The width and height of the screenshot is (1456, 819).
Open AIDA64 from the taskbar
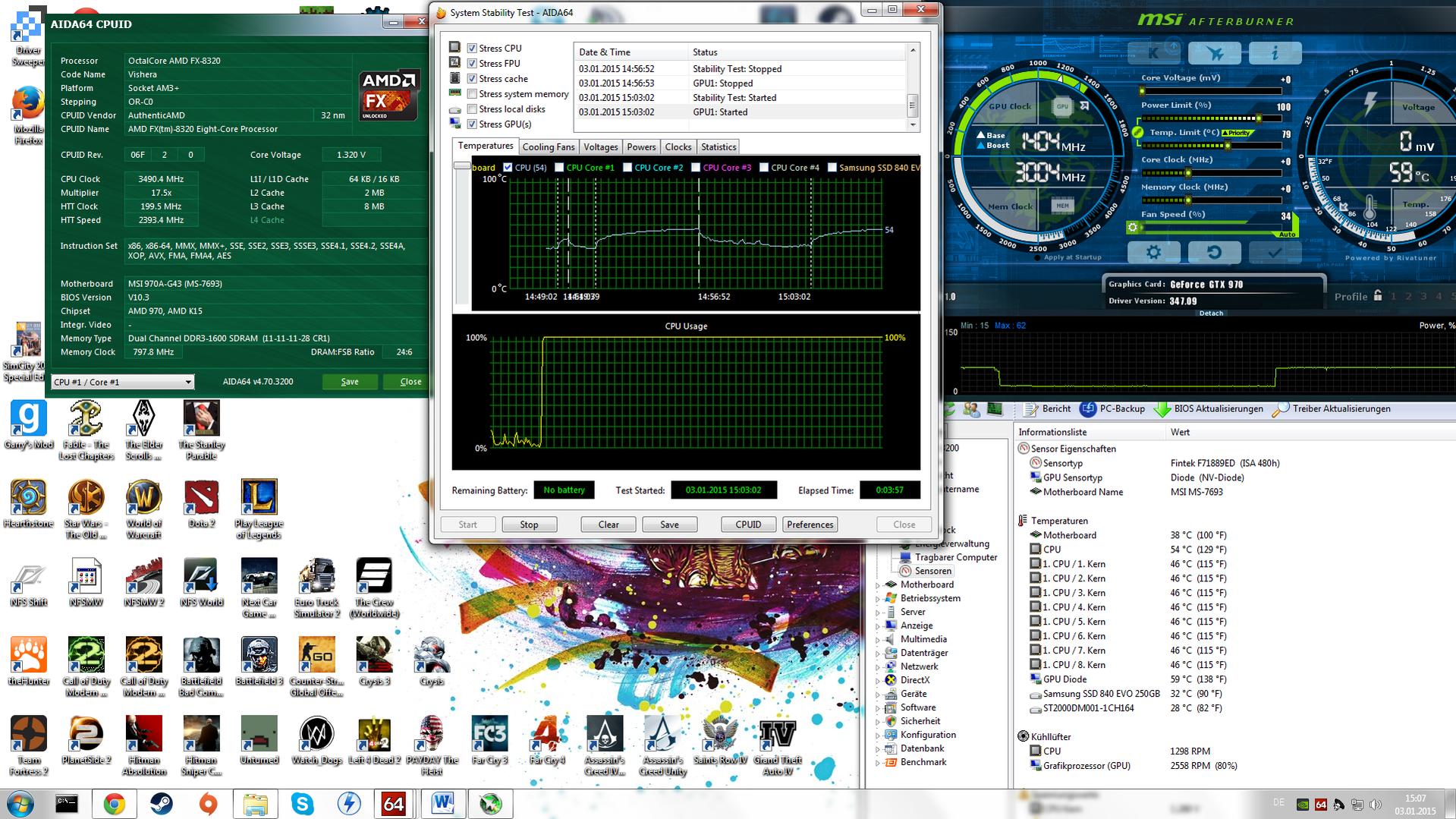tap(393, 804)
